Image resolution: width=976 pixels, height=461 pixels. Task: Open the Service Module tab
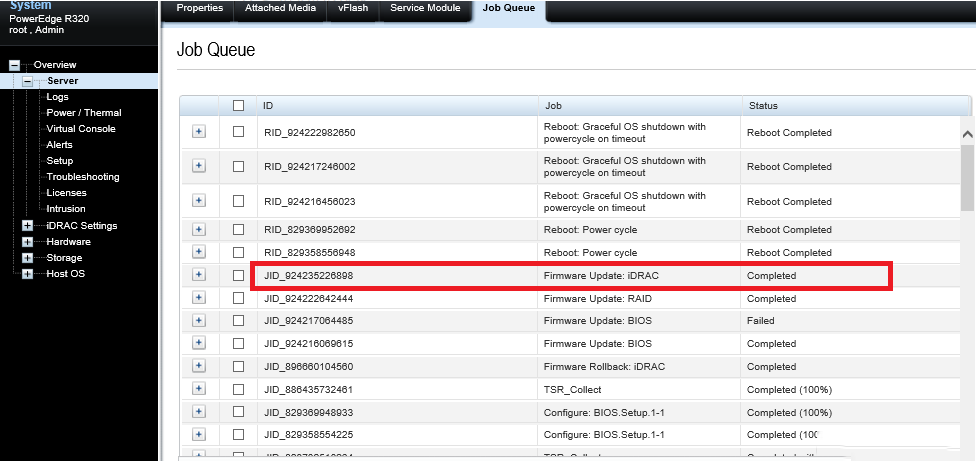tap(425, 9)
